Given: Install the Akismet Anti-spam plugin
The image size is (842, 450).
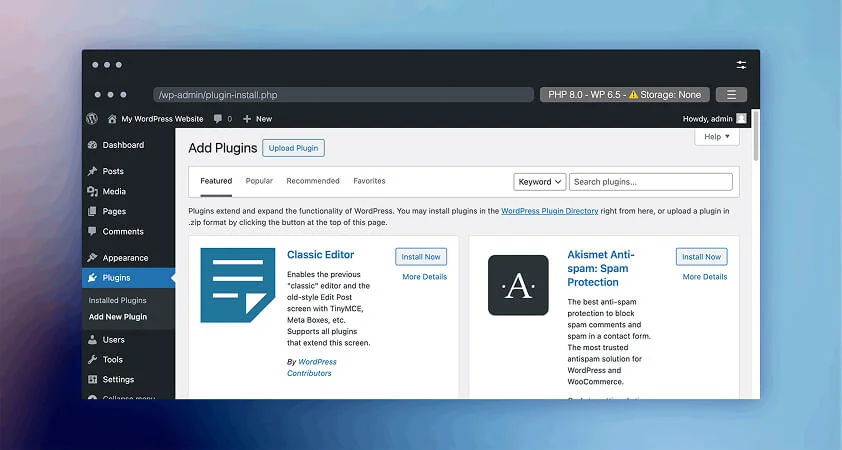Looking at the screenshot, I should pyautogui.click(x=701, y=257).
